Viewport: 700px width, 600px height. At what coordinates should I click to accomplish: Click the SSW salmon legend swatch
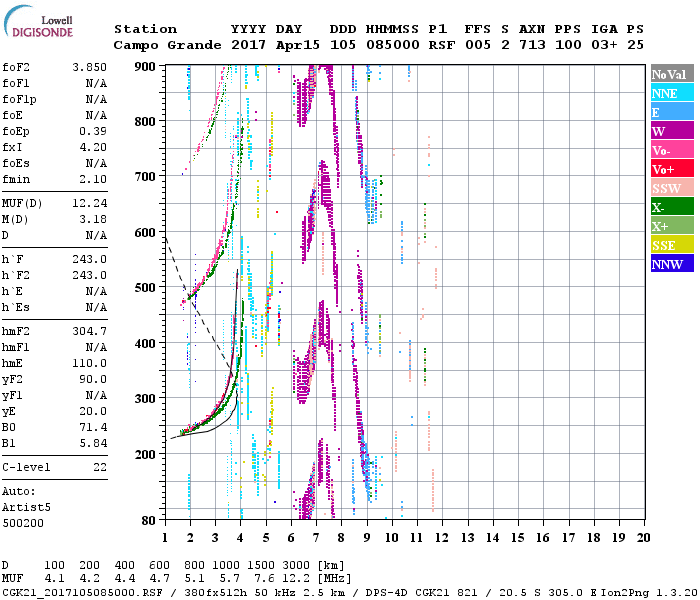(x=672, y=188)
